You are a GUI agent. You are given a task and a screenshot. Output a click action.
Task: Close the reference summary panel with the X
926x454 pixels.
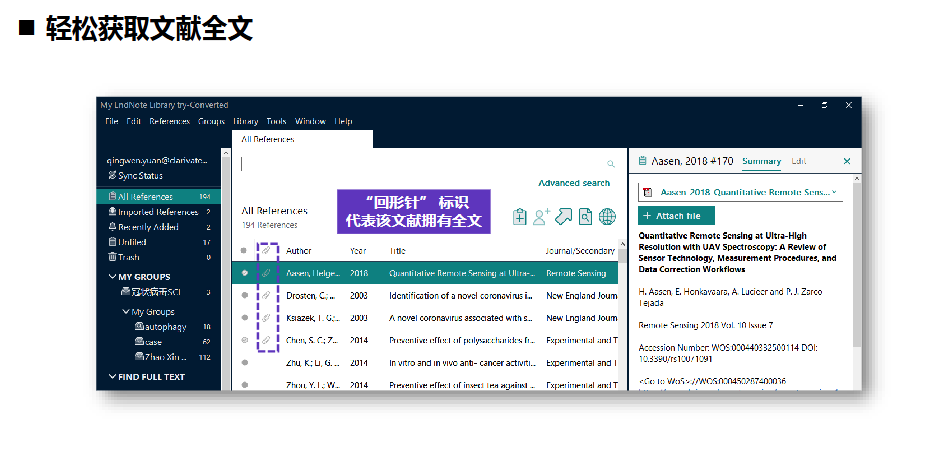pos(847,161)
